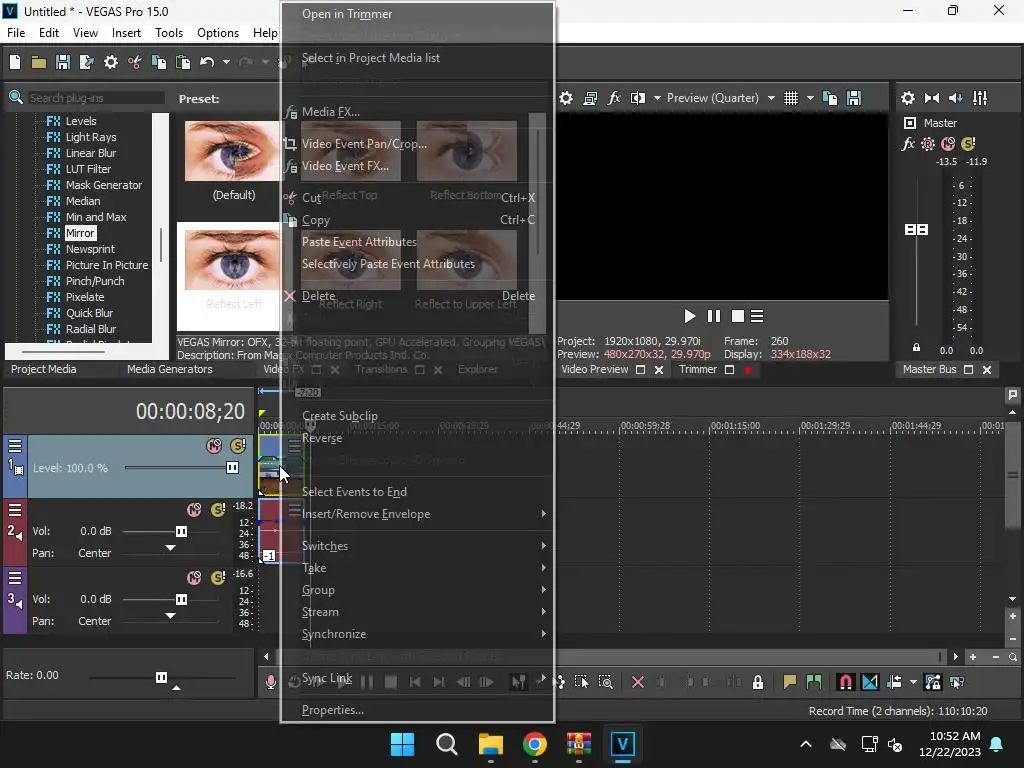Click the Paste clipboard icon in toolbar
This screenshot has width=1024, height=768.
pos(184,62)
